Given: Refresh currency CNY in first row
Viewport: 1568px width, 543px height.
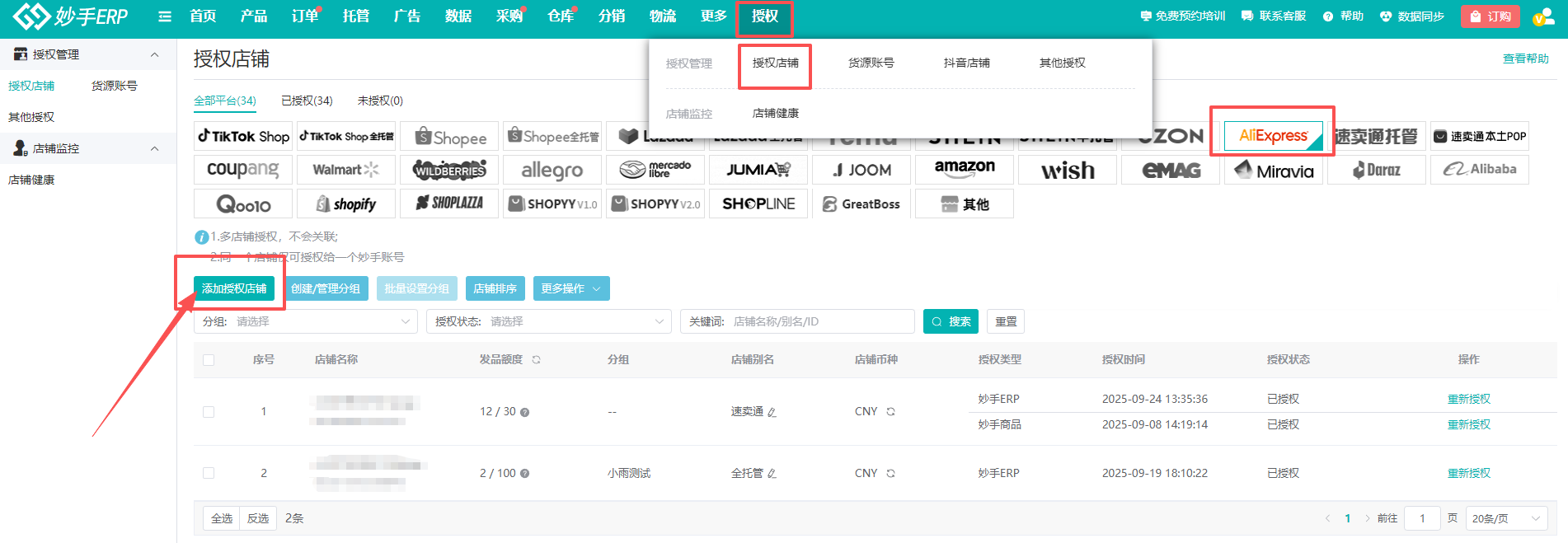Looking at the screenshot, I should [890, 412].
